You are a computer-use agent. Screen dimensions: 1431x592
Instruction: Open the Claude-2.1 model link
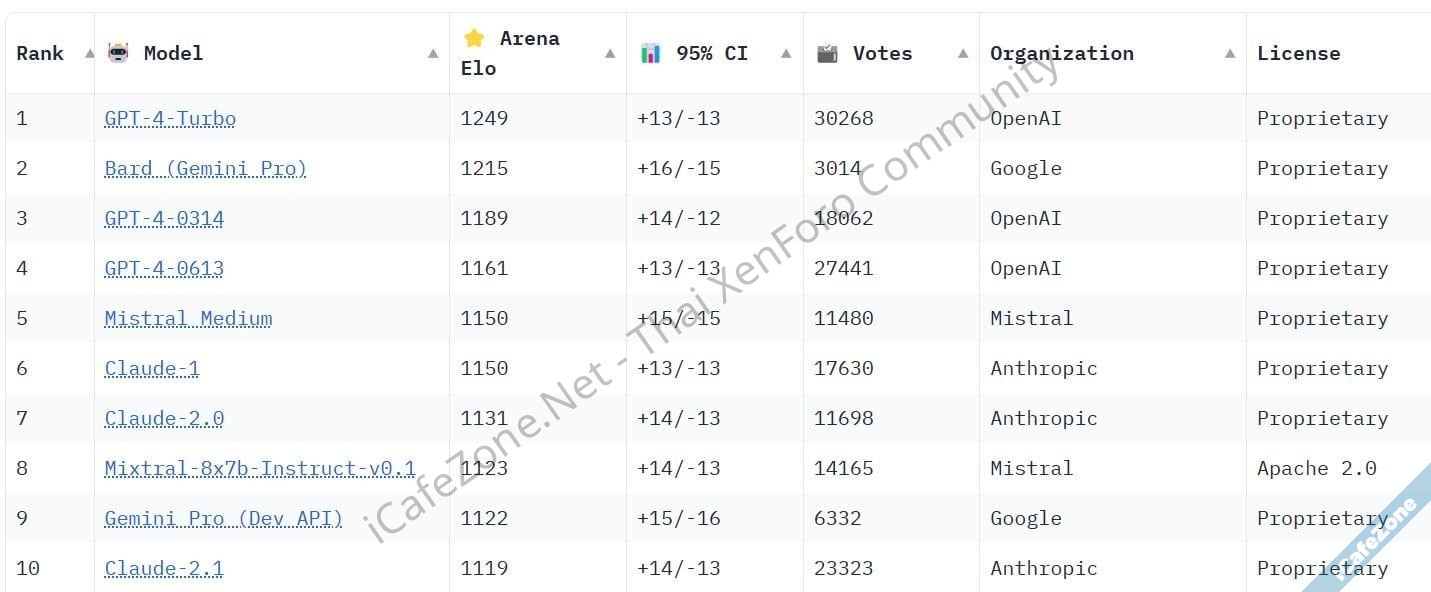click(164, 568)
